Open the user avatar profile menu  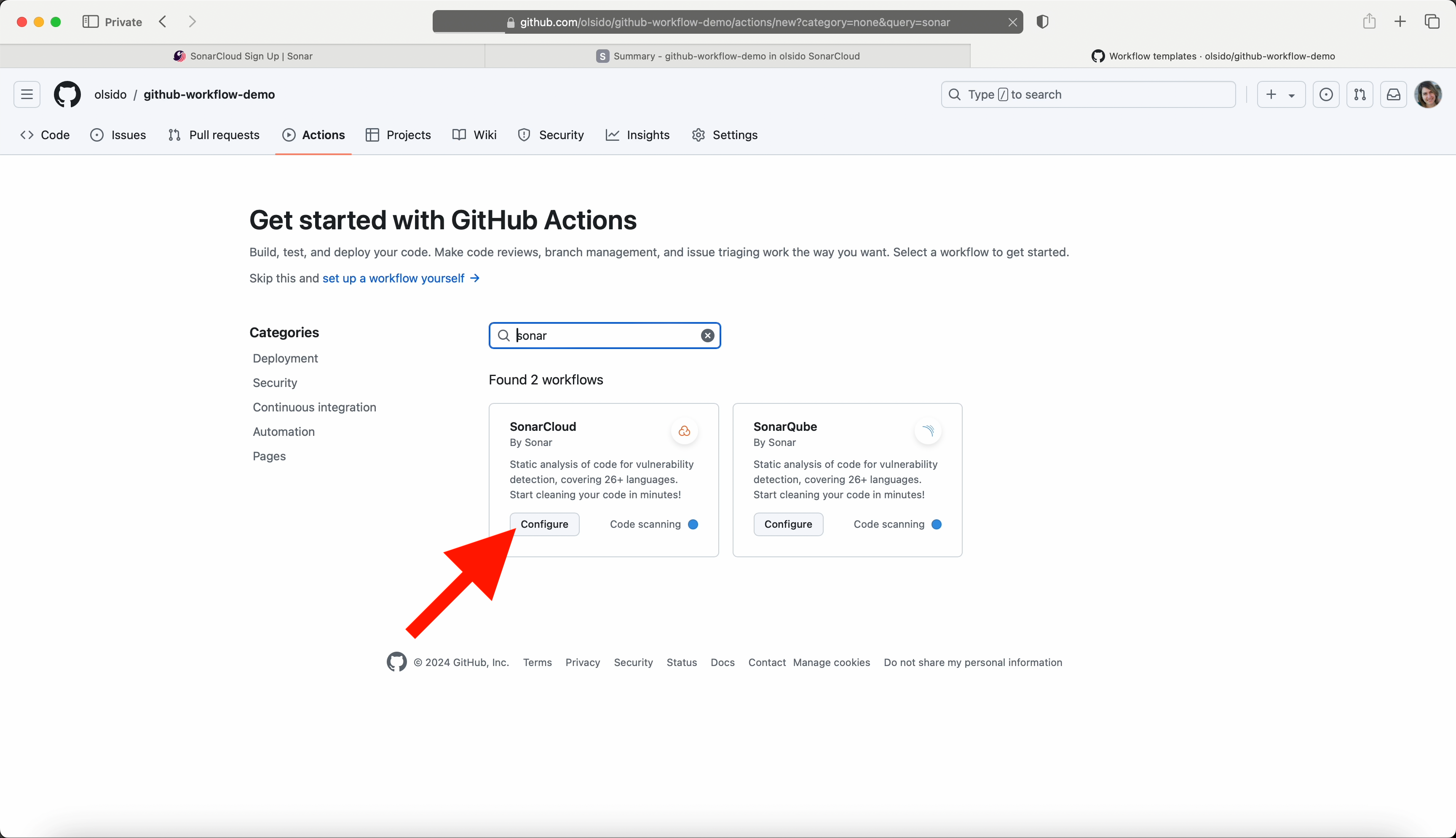tap(1428, 94)
